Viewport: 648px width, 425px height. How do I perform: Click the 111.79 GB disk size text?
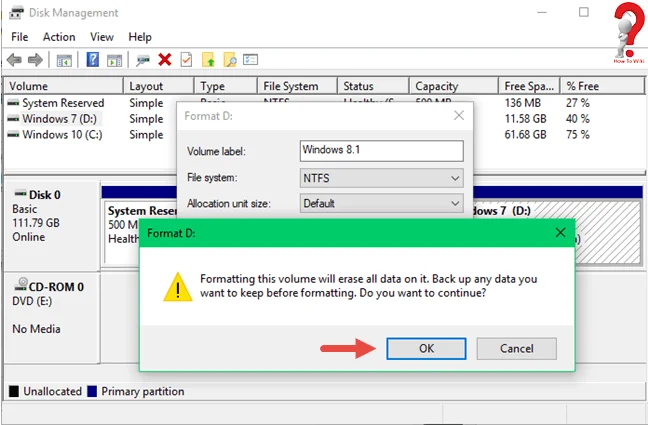click(36, 223)
